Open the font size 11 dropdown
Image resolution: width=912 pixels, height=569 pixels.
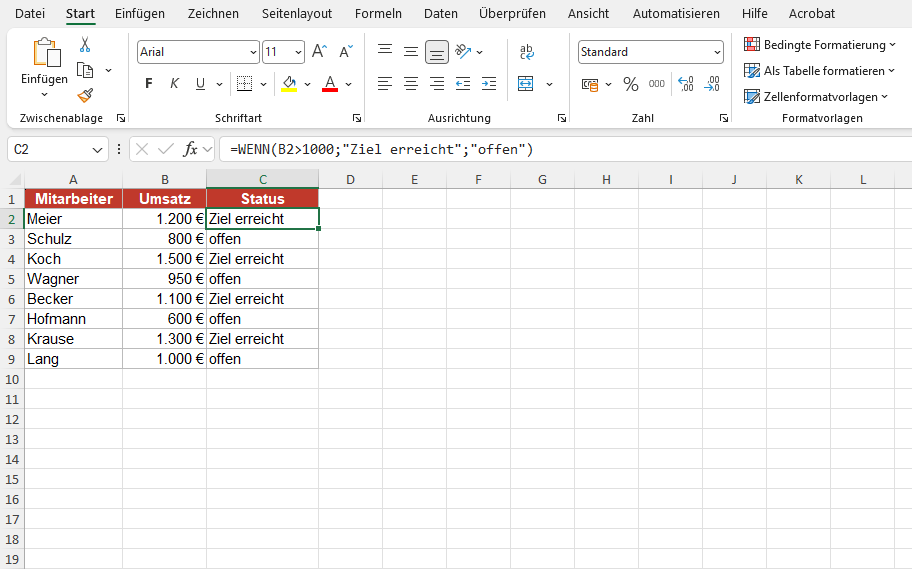coord(298,52)
